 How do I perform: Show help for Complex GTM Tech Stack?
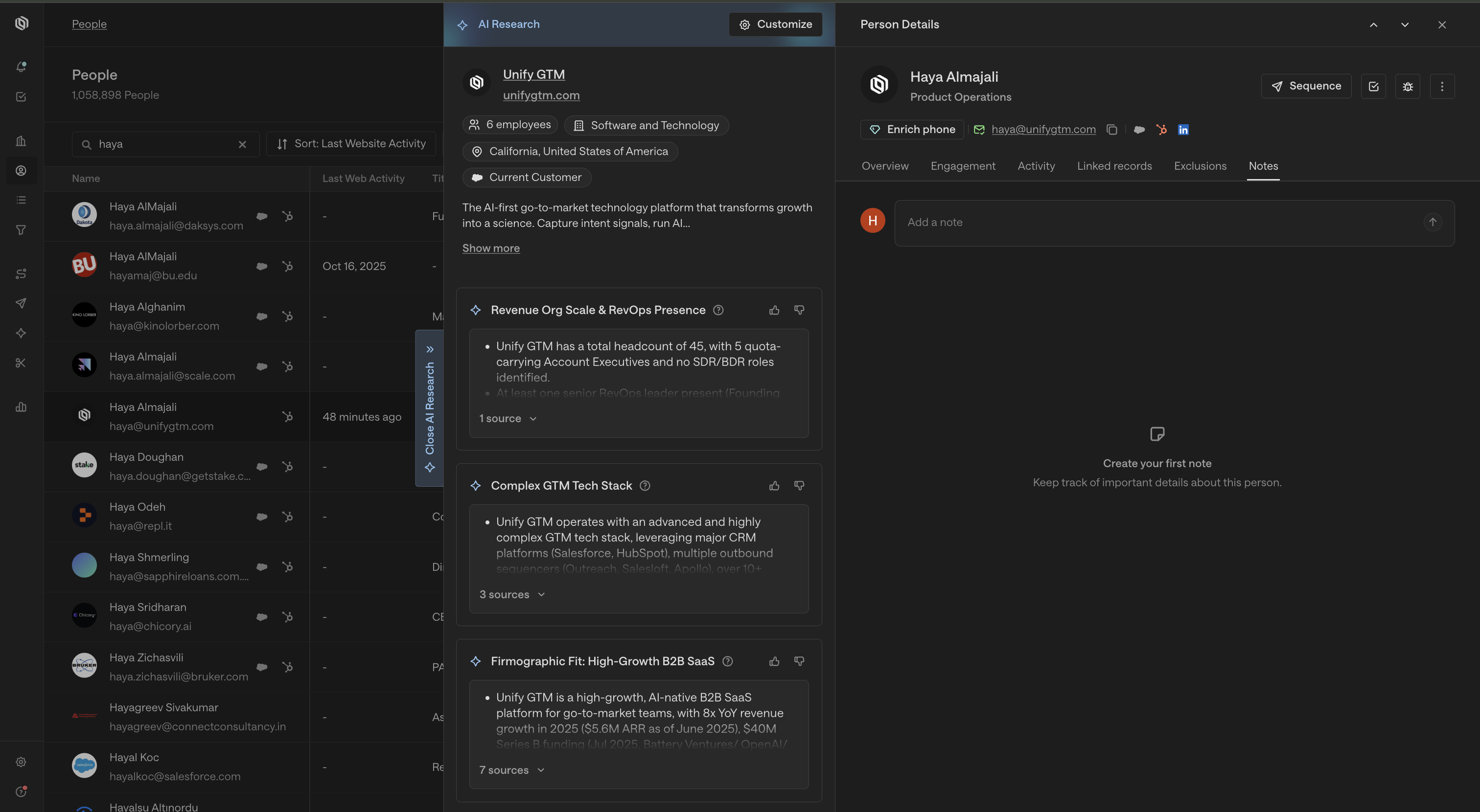pyautogui.click(x=645, y=486)
